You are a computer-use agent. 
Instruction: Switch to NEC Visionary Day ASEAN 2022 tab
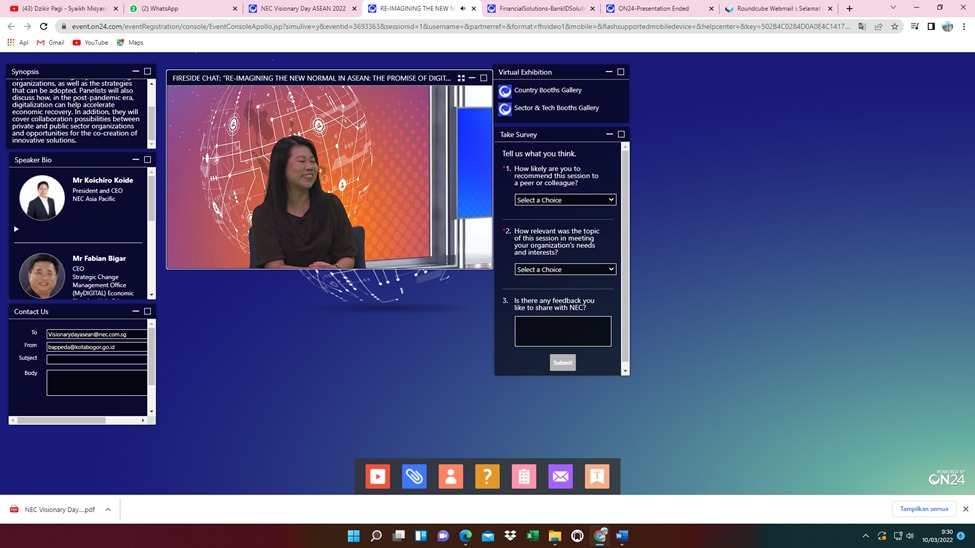tap(301, 9)
